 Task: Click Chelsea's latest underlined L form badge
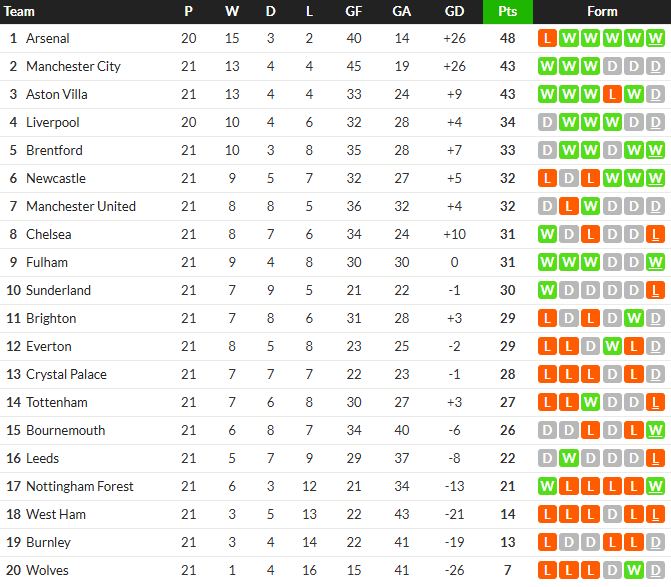[x=655, y=234]
